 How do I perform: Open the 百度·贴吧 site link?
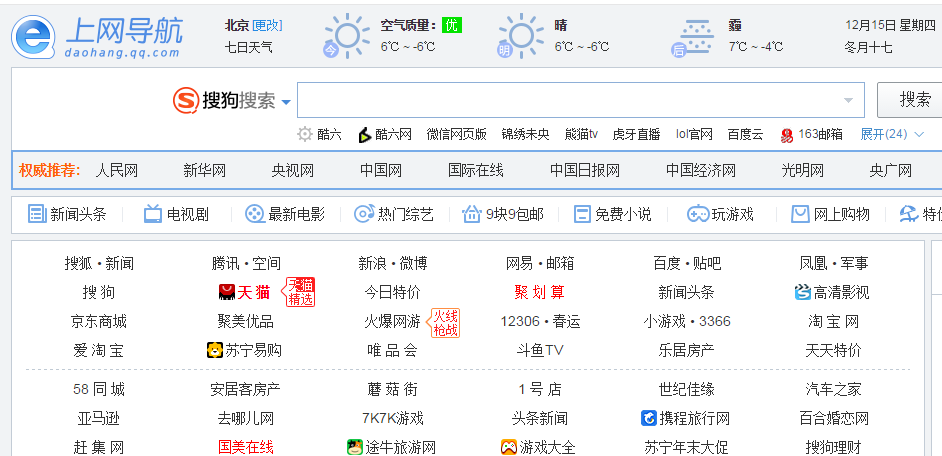687,263
